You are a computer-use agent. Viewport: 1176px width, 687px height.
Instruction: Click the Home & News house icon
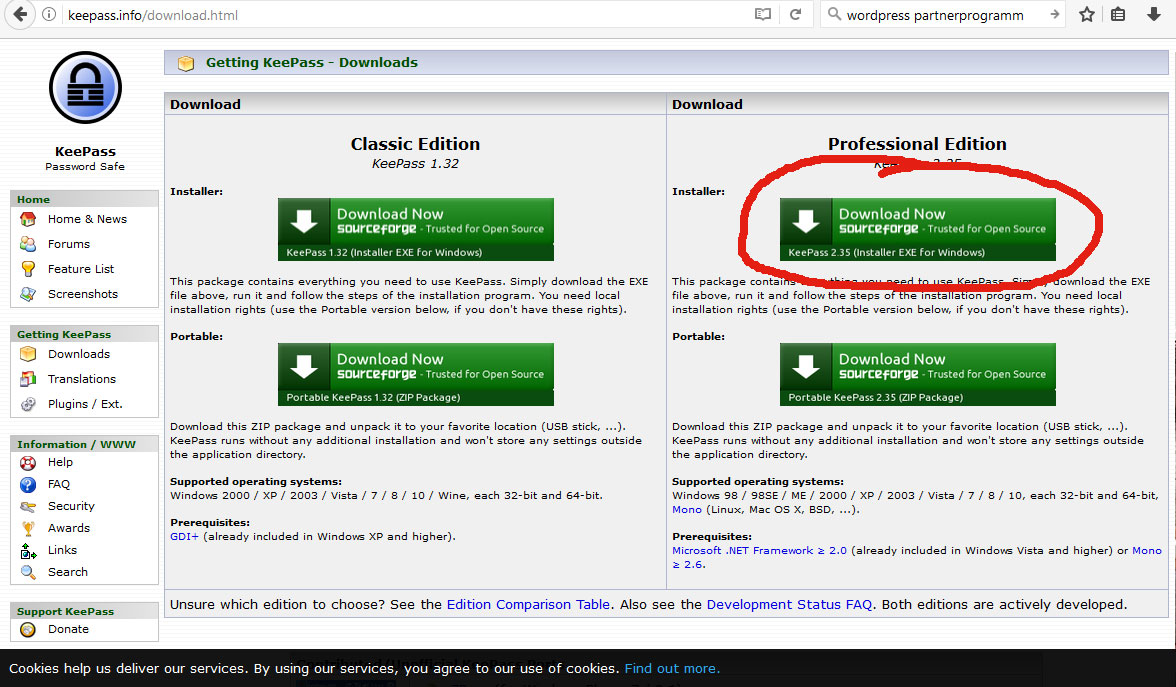(28, 219)
